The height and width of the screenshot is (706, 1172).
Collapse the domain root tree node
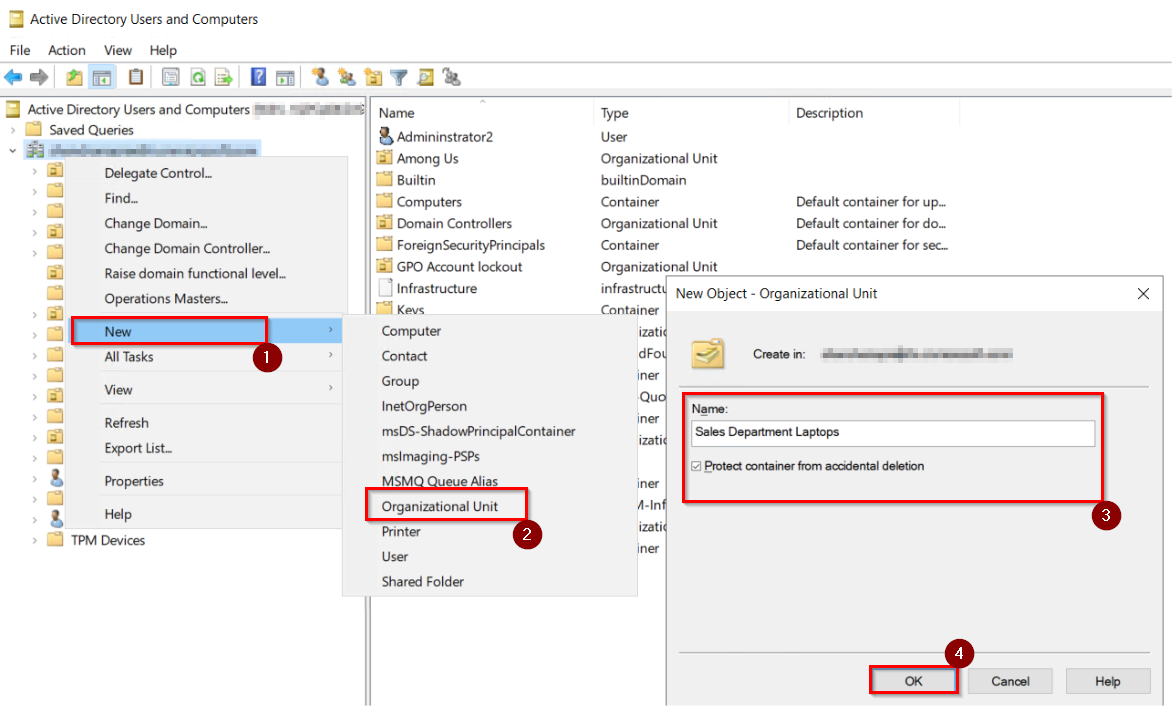coord(12,151)
